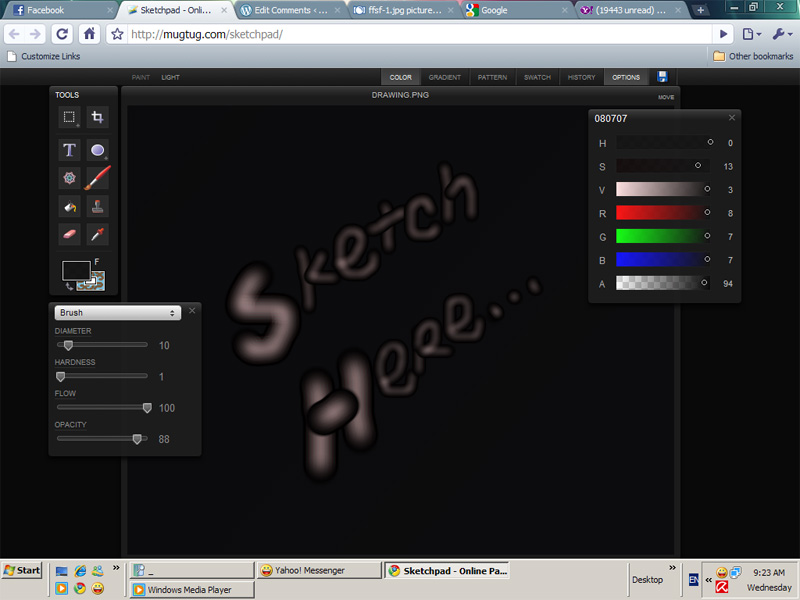The height and width of the screenshot is (600, 800).
Task: Close the color picker panel
Action: tap(731, 117)
